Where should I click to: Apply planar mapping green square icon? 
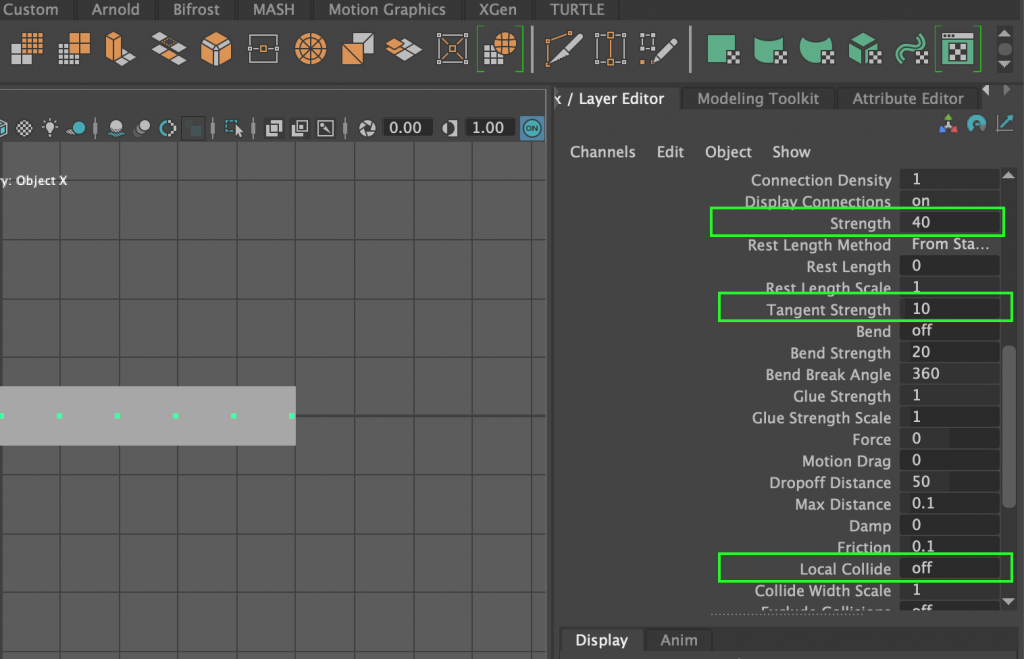coord(723,49)
